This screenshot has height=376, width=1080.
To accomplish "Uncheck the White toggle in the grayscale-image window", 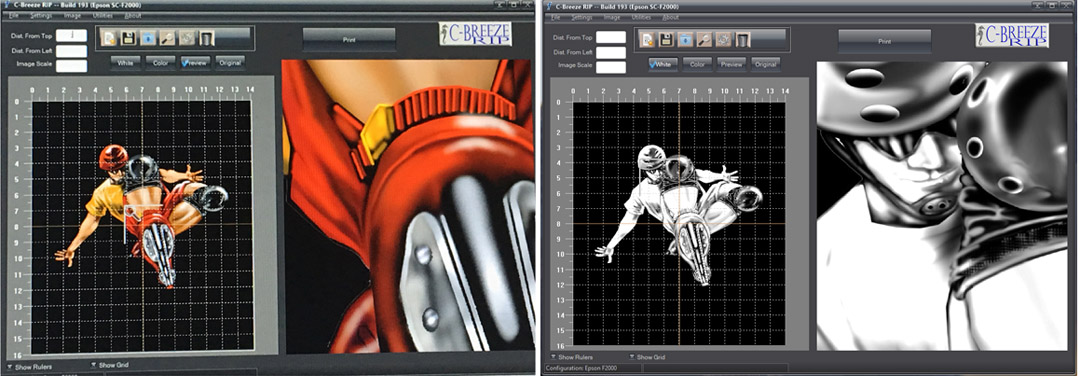I will click(663, 64).
